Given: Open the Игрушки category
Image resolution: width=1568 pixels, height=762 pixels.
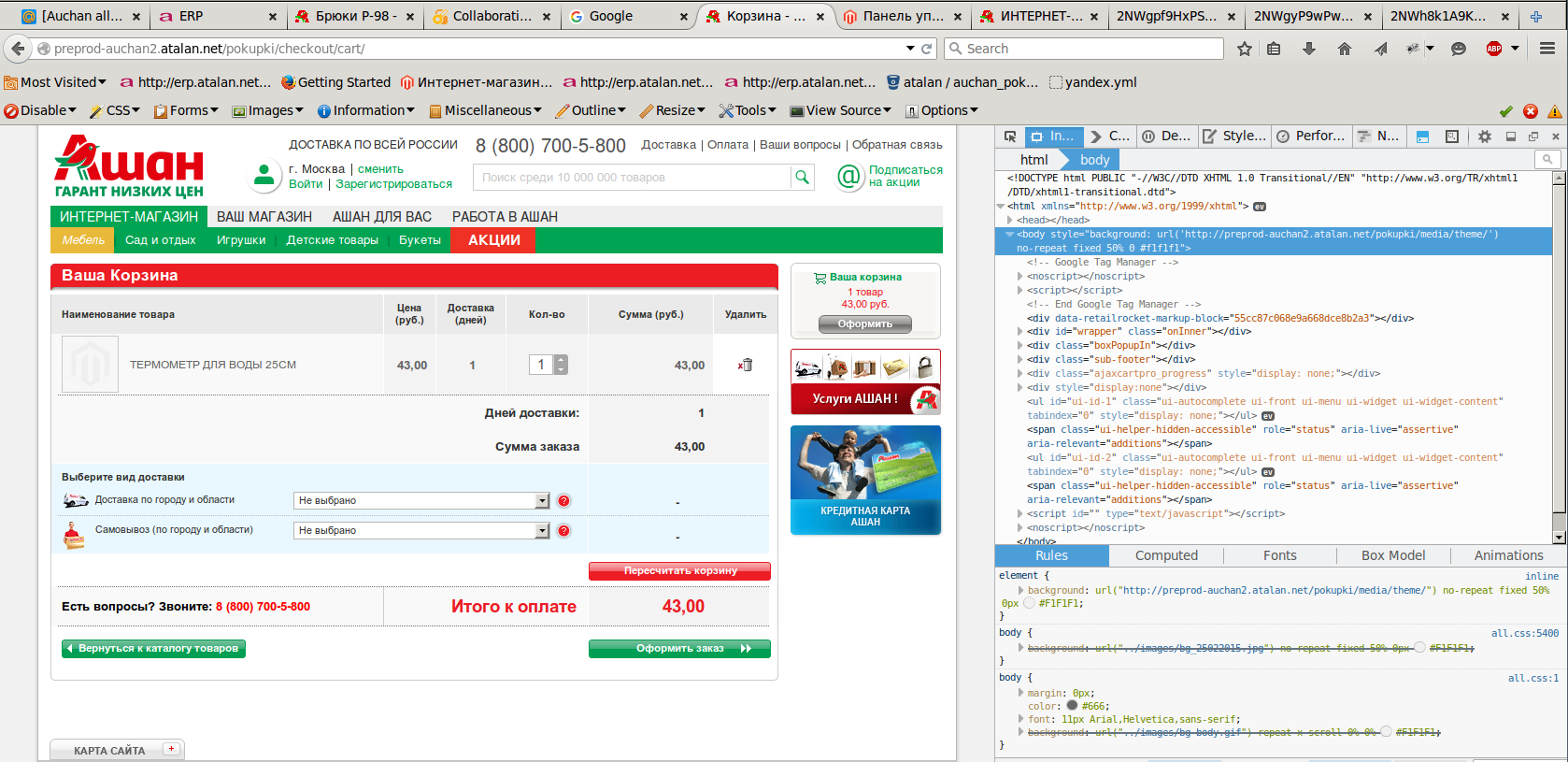Looking at the screenshot, I should tap(241, 240).
